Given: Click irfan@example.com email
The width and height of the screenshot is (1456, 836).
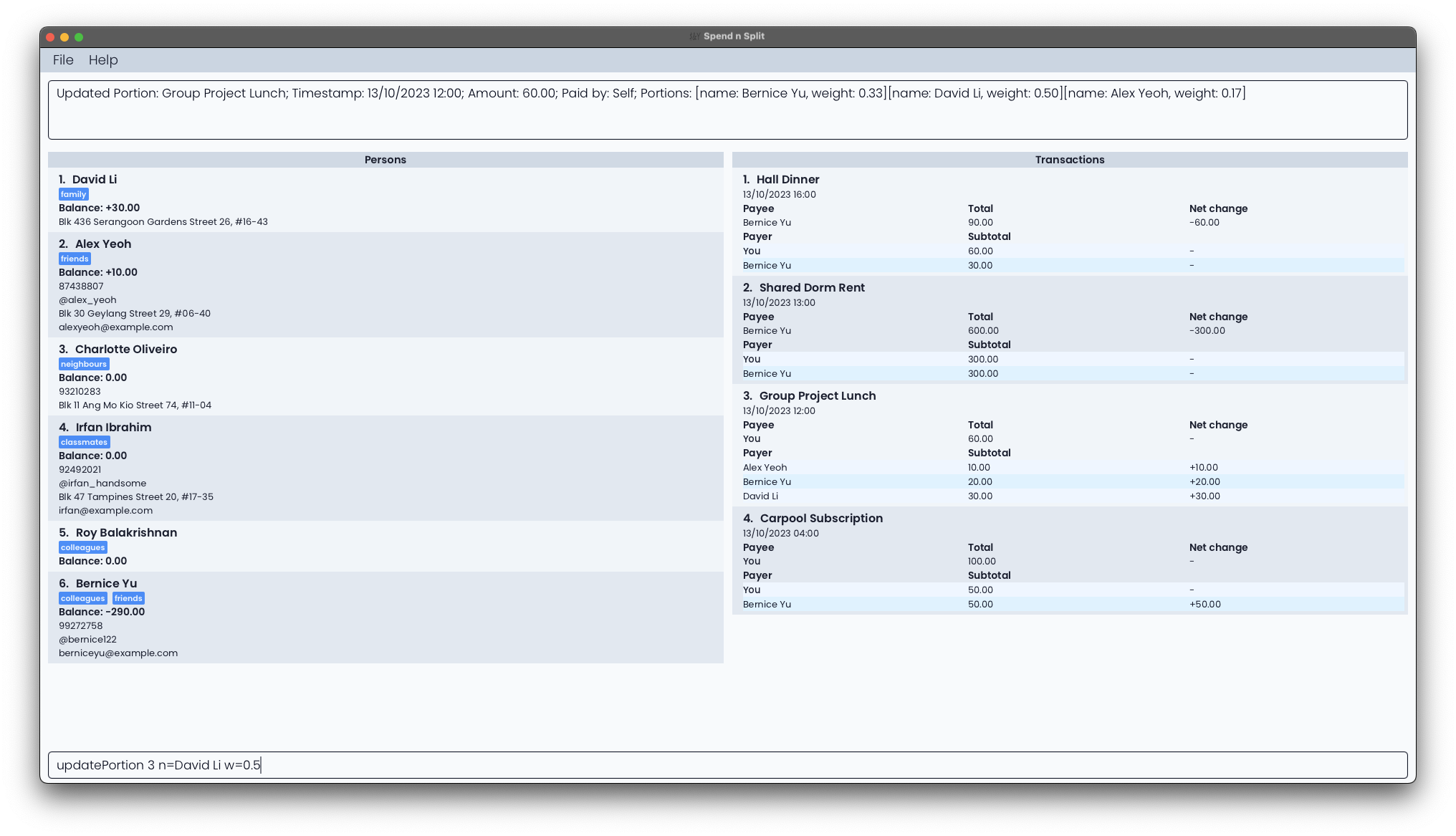Looking at the screenshot, I should tap(105, 510).
